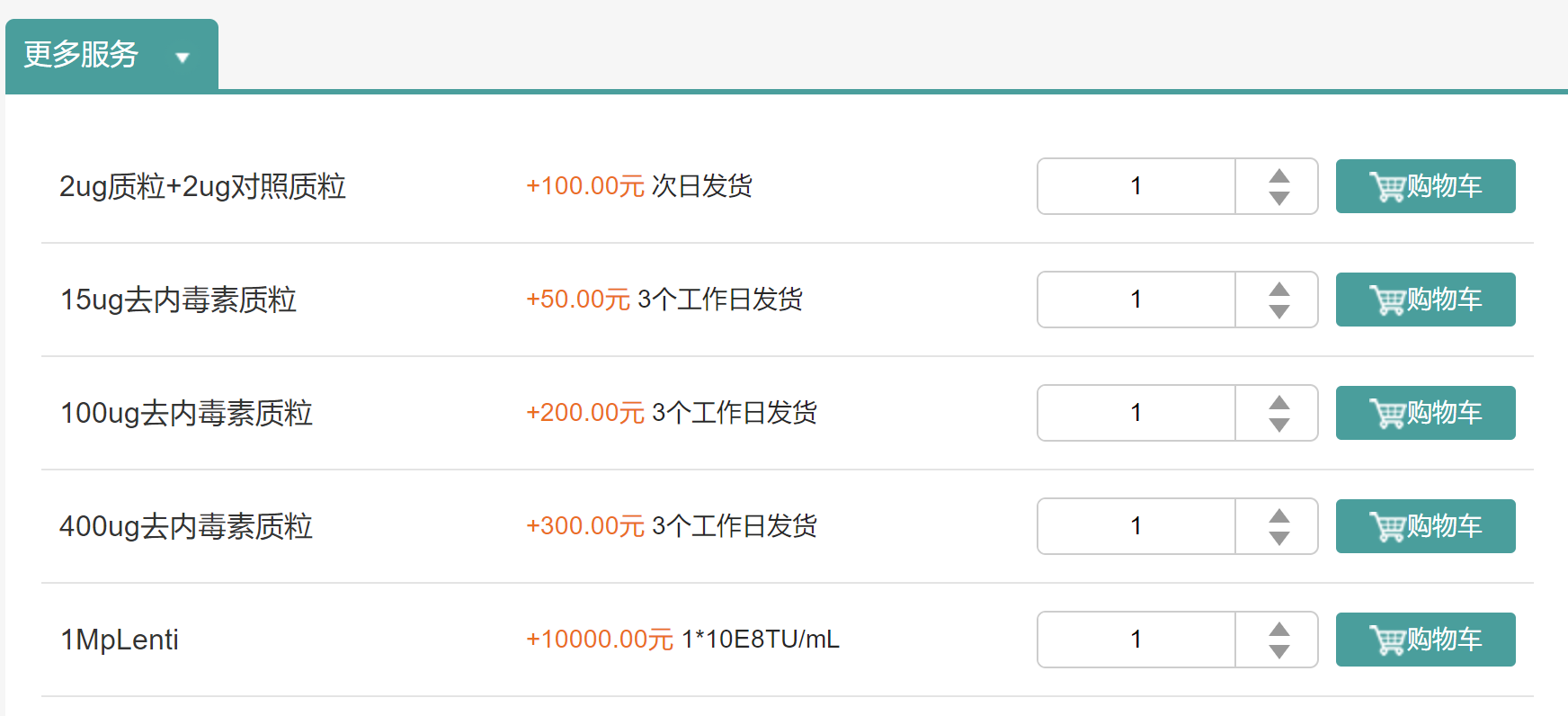Decrease quantity for 15ug去内毒素质粒
This screenshot has height=716, width=1568.
[x=1278, y=312]
